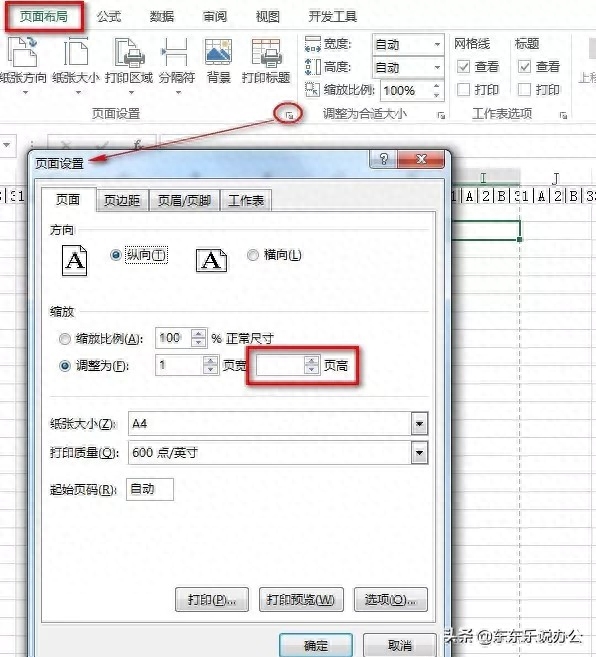The width and height of the screenshot is (596, 657).
Task: Adjust 缩放比例 100 spinner in dialog
Action: point(199,338)
